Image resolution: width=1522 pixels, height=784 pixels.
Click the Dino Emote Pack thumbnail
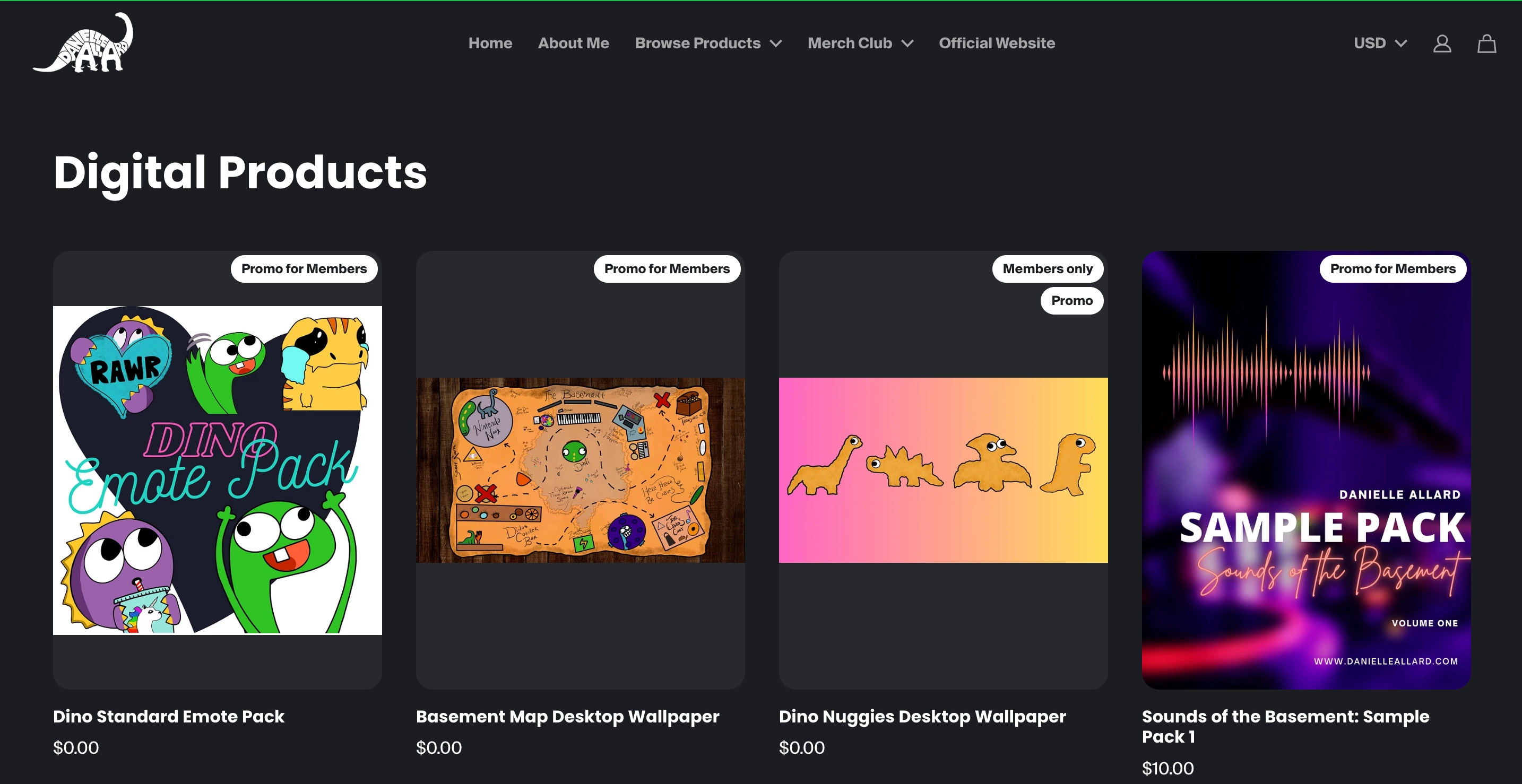point(218,470)
